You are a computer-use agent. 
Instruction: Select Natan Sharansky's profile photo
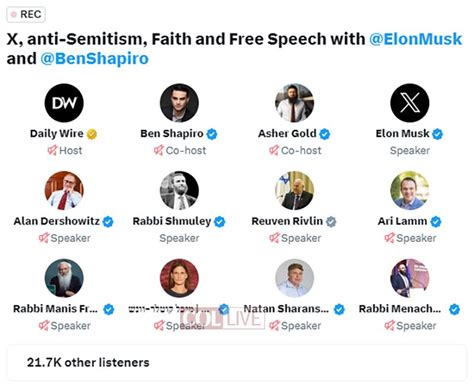[295, 278]
